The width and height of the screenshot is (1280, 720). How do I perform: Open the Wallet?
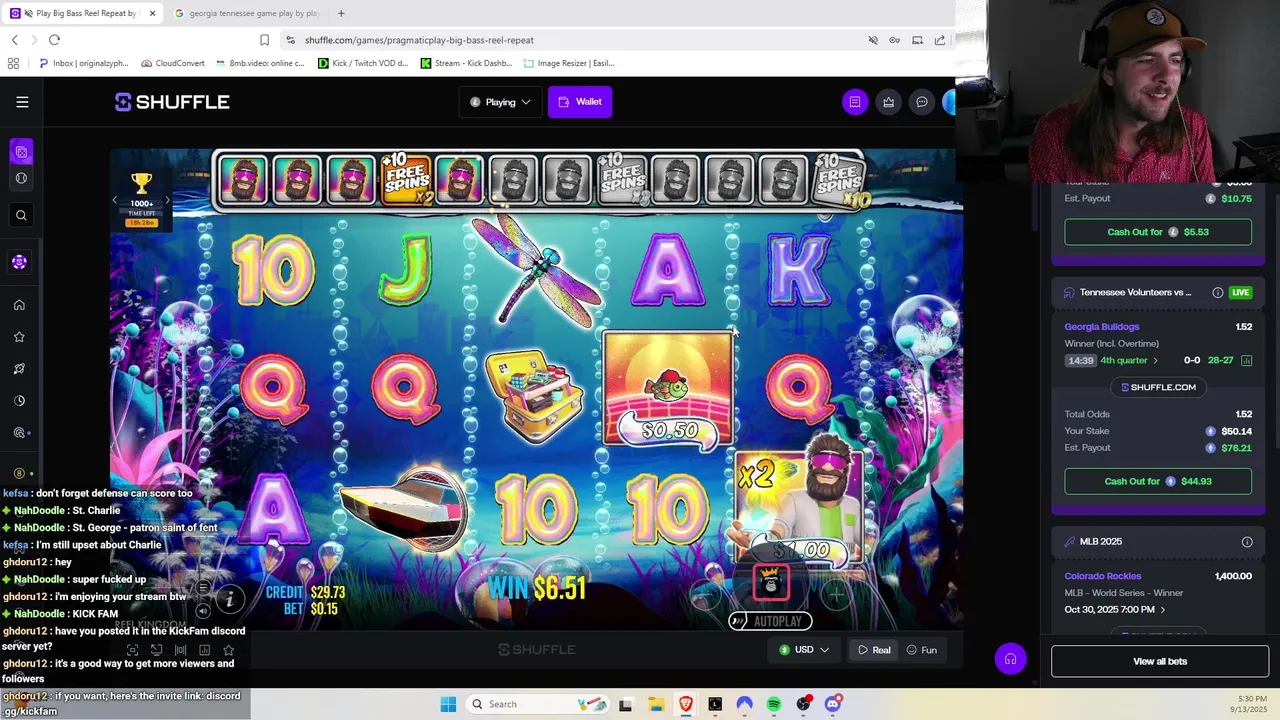tap(580, 102)
